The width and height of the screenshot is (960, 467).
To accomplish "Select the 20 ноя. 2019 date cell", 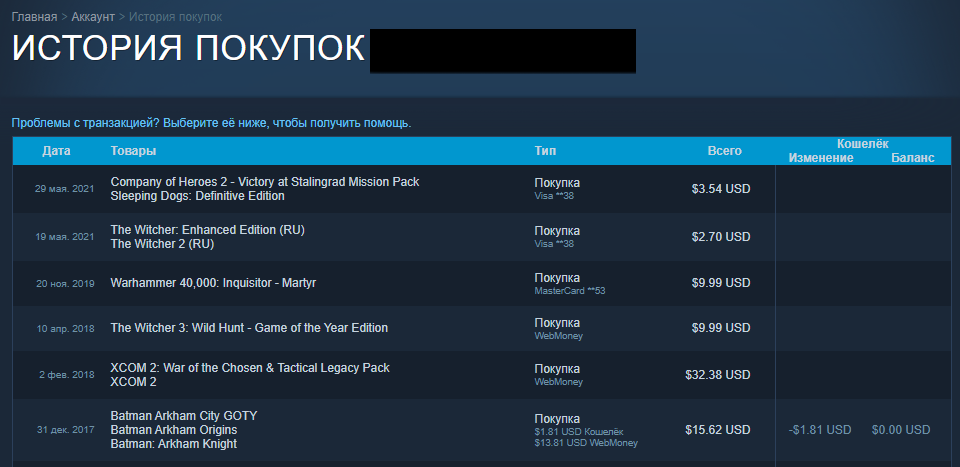I will tap(64, 283).
